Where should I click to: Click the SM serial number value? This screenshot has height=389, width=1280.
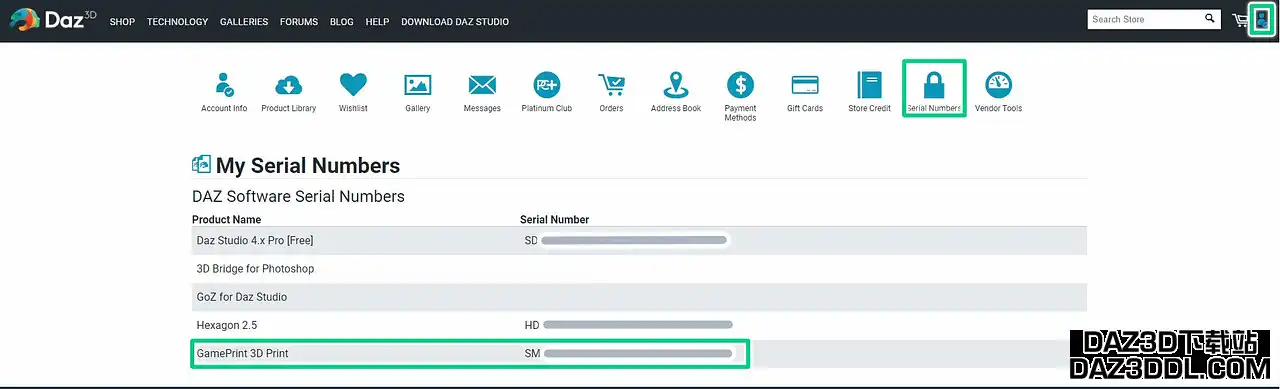click(628, 353)
